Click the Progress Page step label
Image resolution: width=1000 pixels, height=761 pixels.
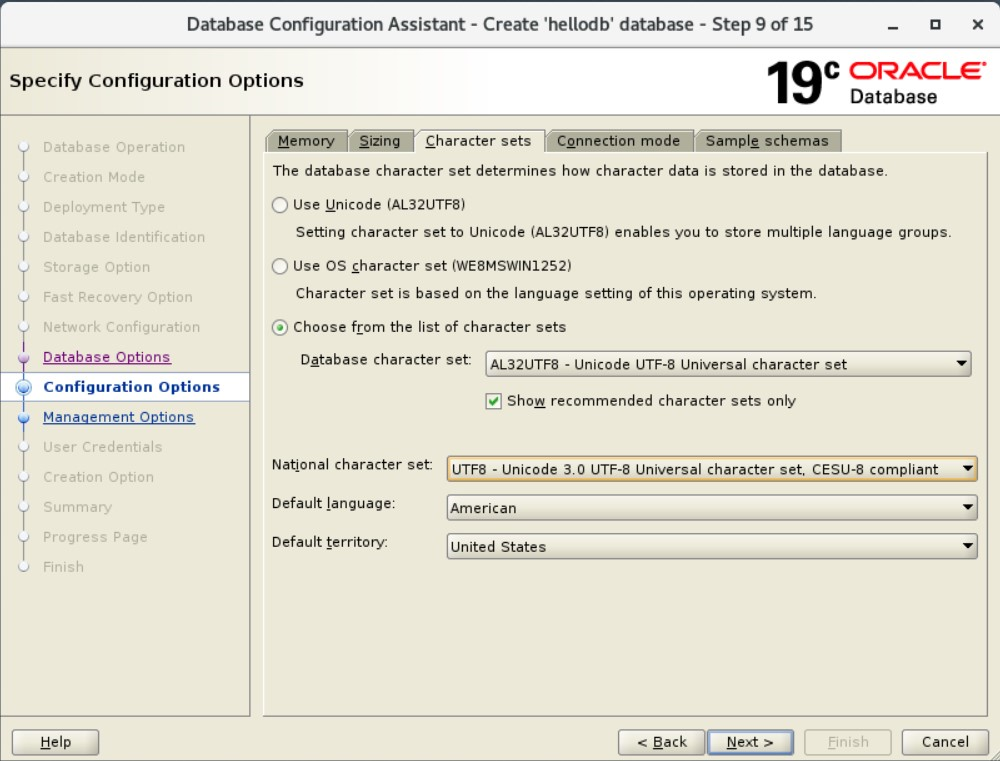pyautogui.click(x=95, y=537)
